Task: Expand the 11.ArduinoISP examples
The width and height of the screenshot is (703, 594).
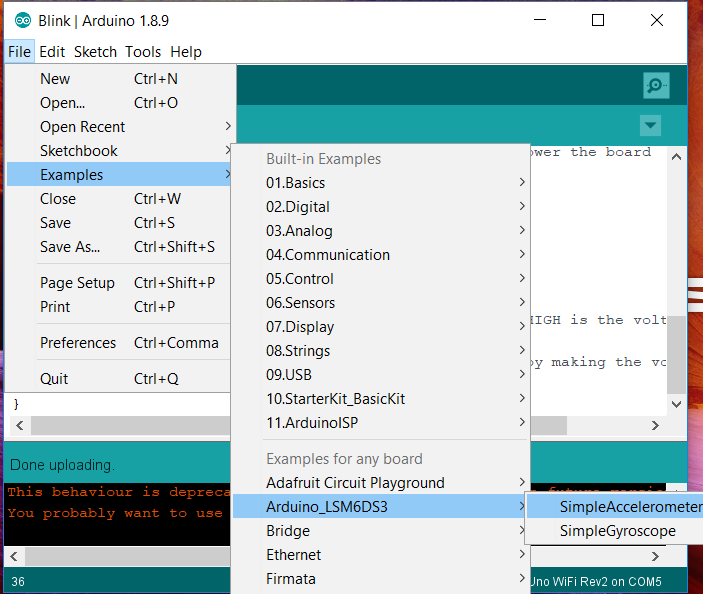Action: pos(381,423)
